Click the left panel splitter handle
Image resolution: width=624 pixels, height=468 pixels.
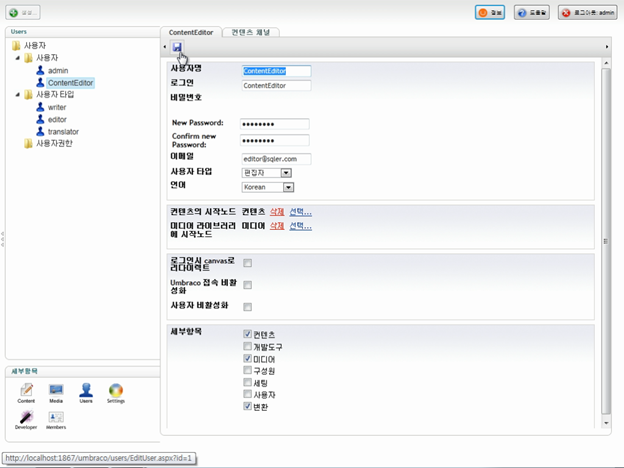2,239
